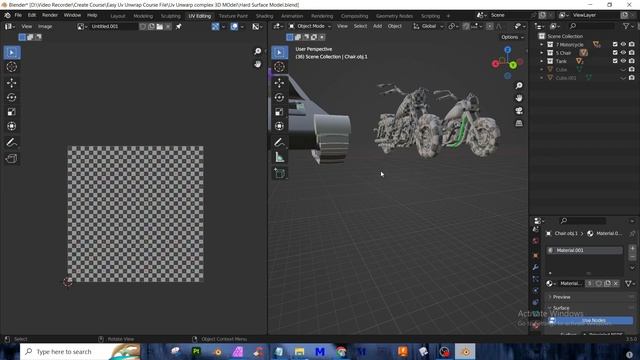This screenshot has width=640, height=360.
Task: Select the Rip Region tool in UV editor
Action: pos(11,159)
